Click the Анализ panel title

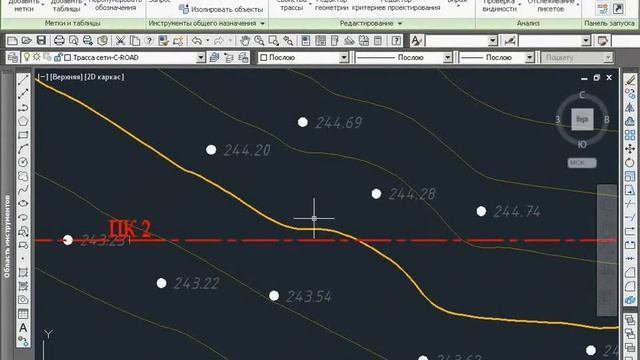[528, 23]
